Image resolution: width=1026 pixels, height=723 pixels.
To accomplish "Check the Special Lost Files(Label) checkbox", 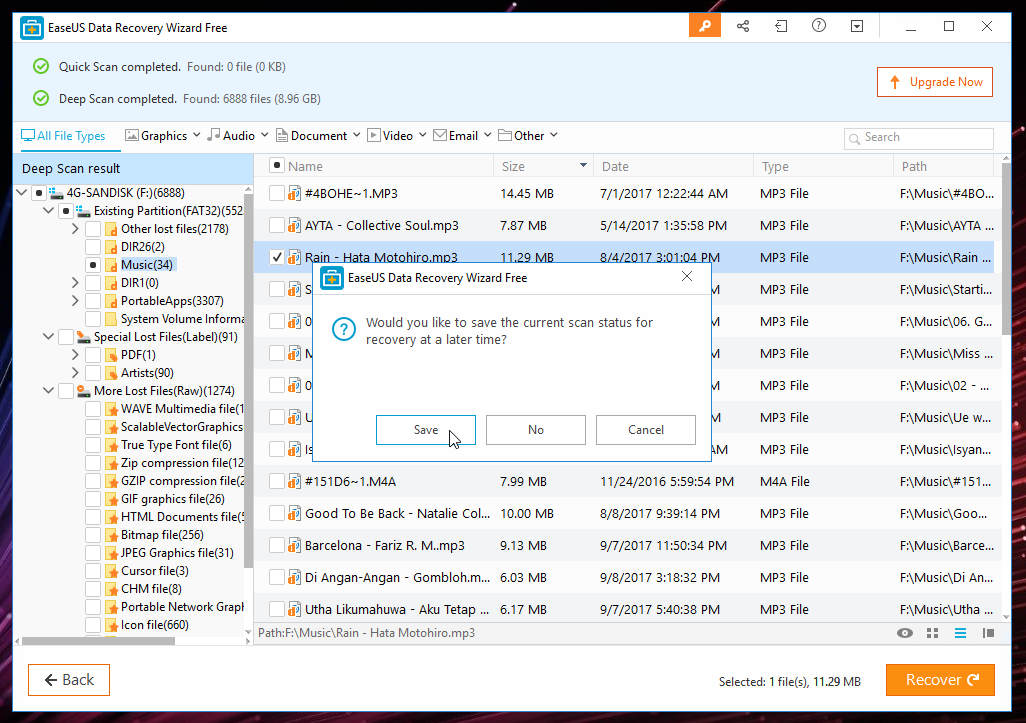I will pyautogui.click(x=65, y=337).
